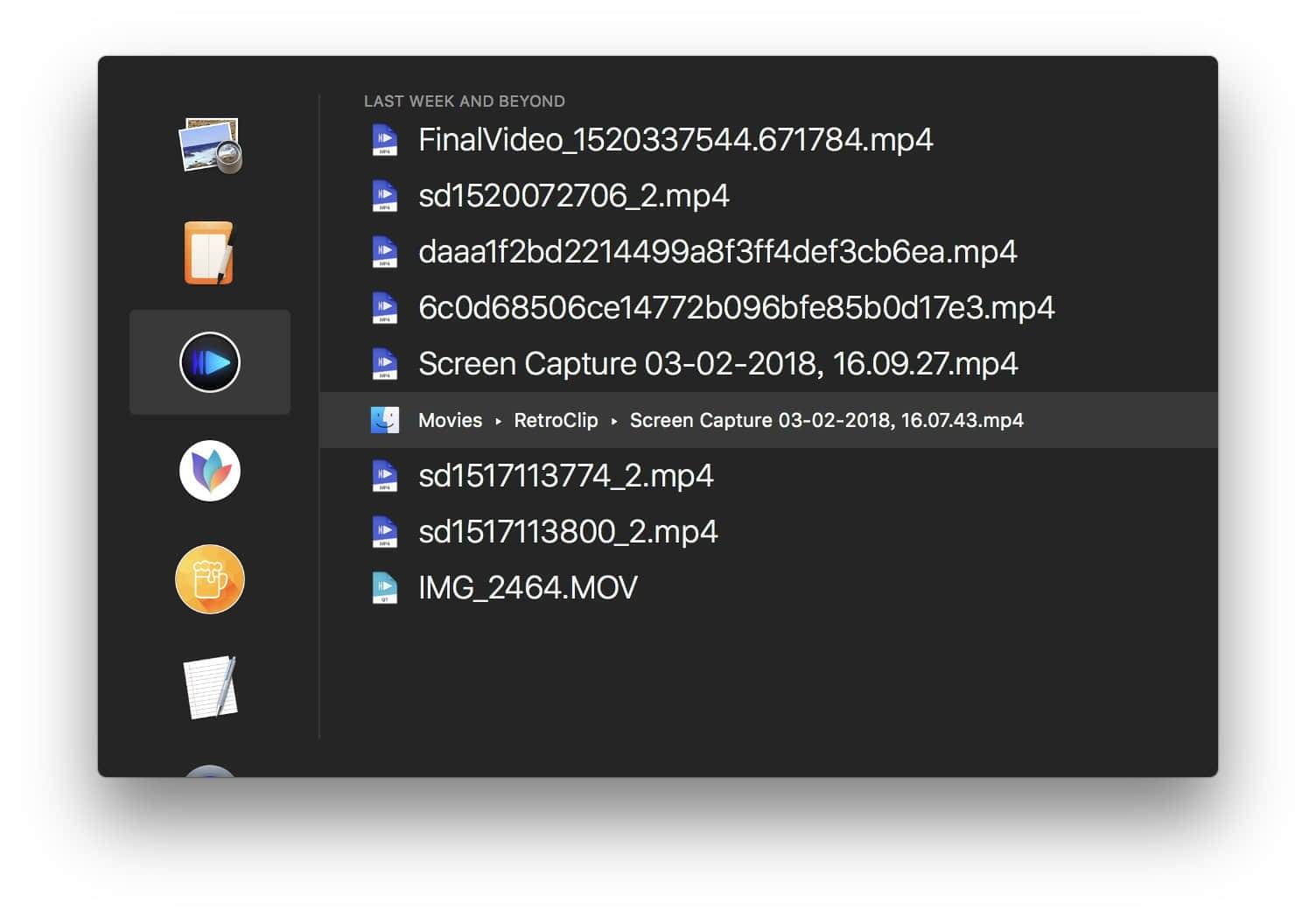Click file icon beside daaa1f2bd2214499a8f3ff4def3cb6ea.mp4
The image size is (1316, 917).
385,252
